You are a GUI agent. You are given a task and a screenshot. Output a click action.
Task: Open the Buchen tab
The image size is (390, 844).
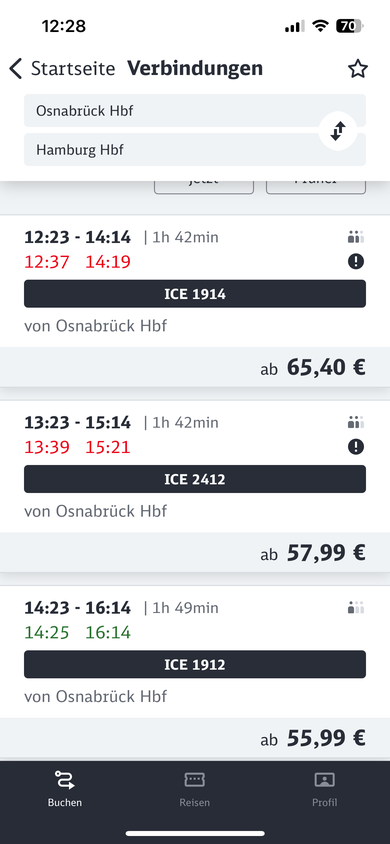click(65, 789)
